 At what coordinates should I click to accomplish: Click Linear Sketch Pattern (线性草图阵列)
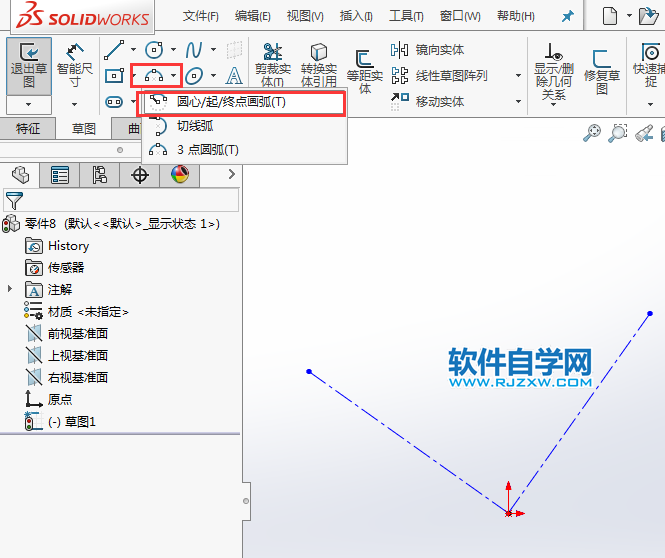coord(439,76)
